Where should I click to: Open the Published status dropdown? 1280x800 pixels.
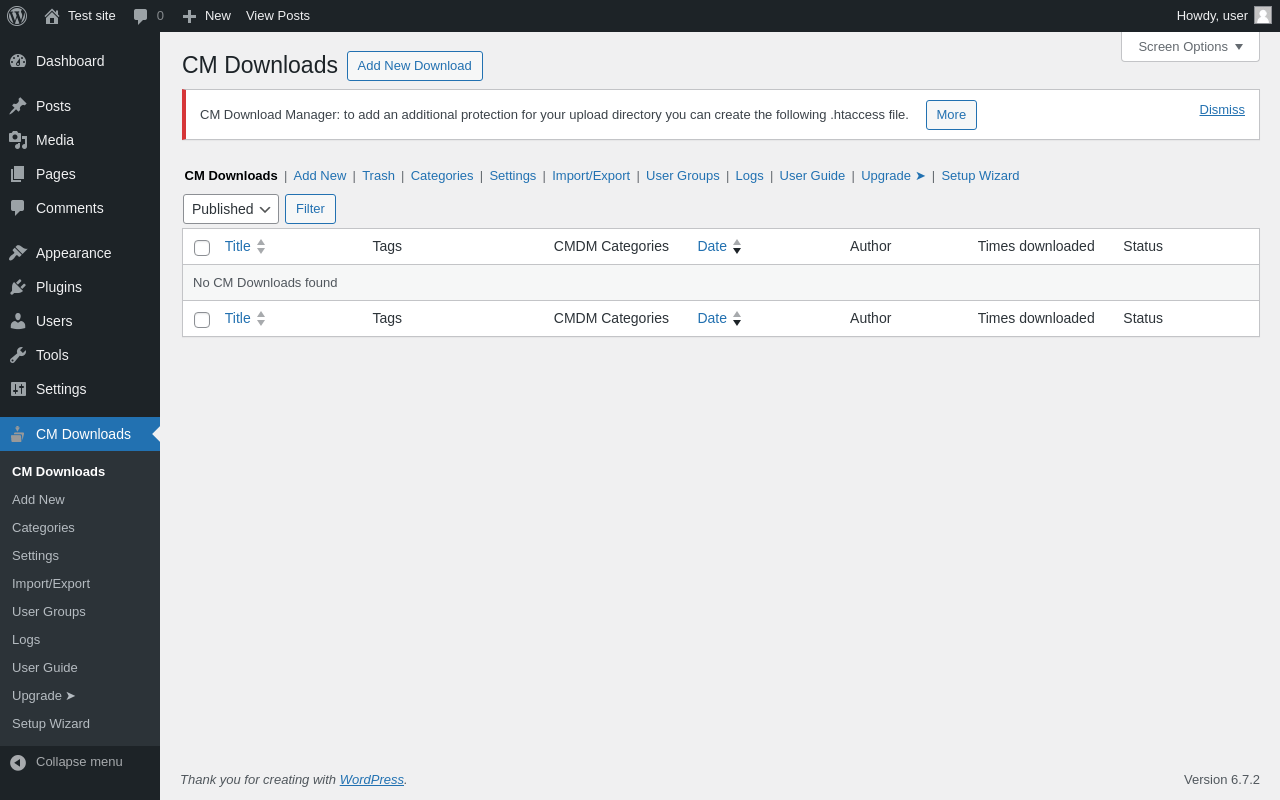coord(231,209)
